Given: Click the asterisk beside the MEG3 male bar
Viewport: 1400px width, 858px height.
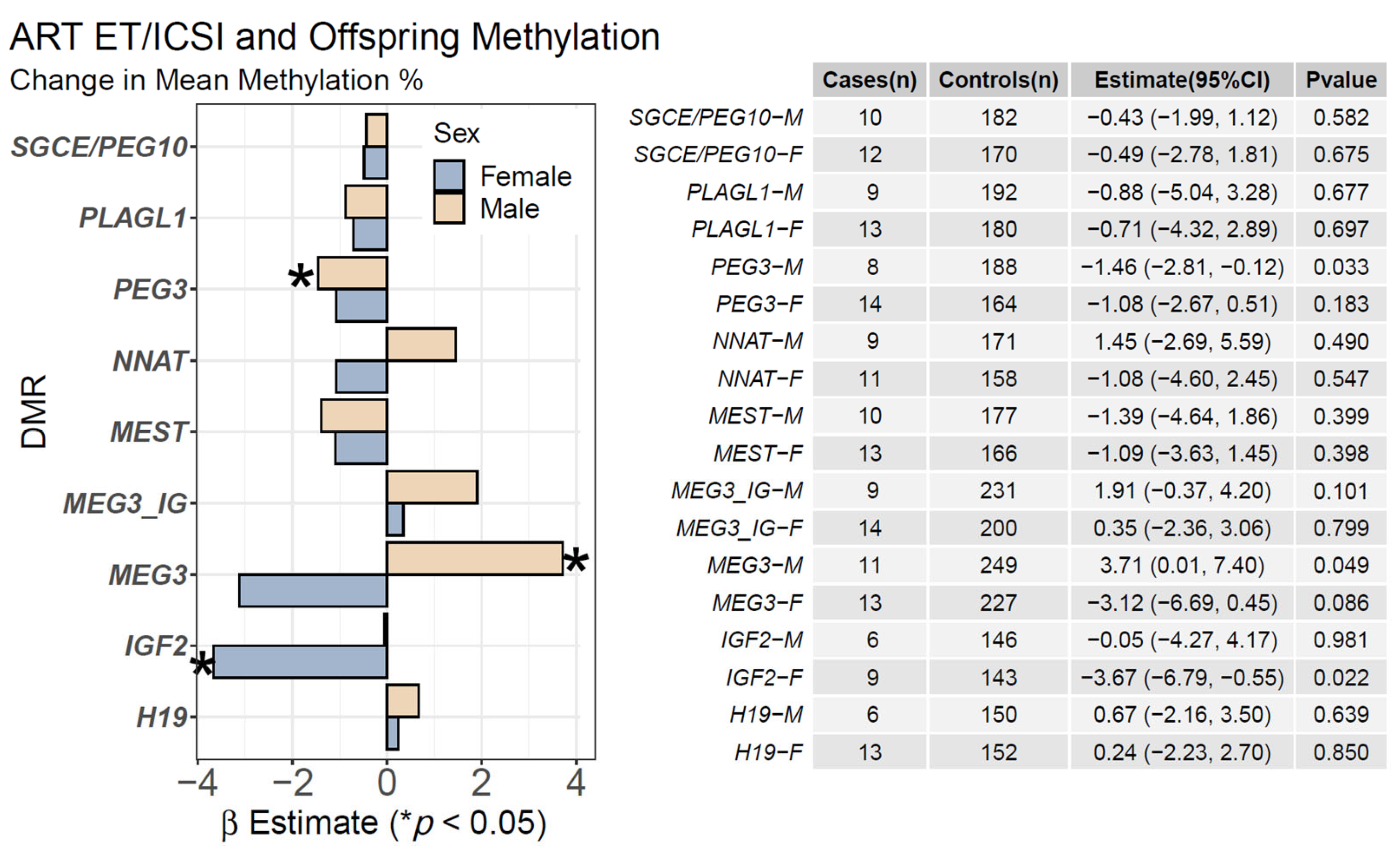Looking at the screenshot, I should click(x=576, y=562).
